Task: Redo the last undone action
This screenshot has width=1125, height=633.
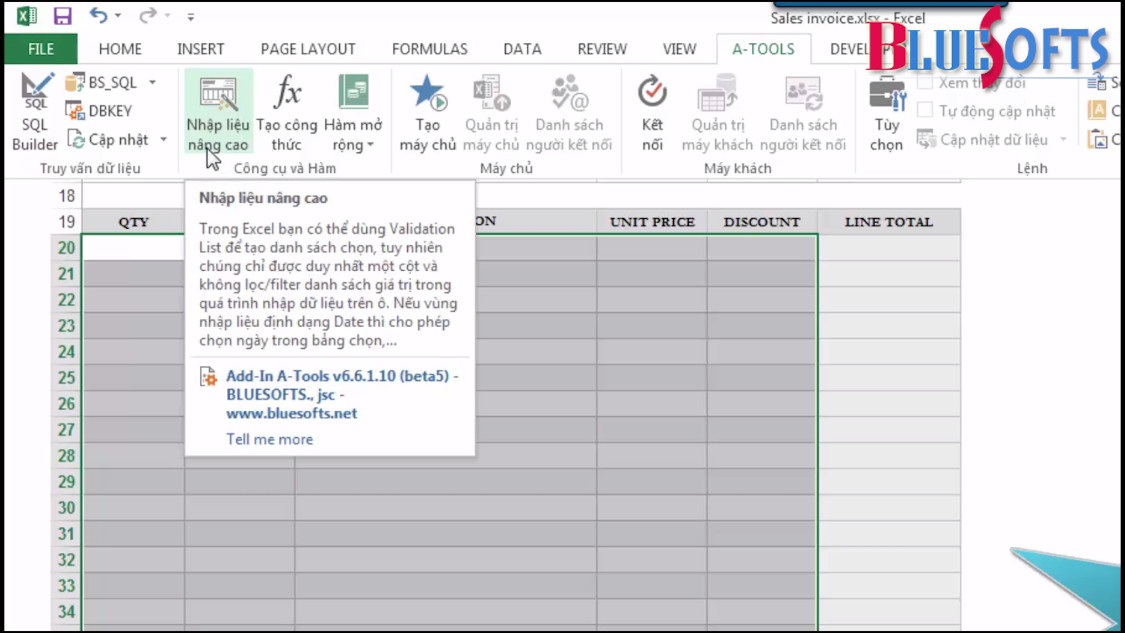Action: 147,15
